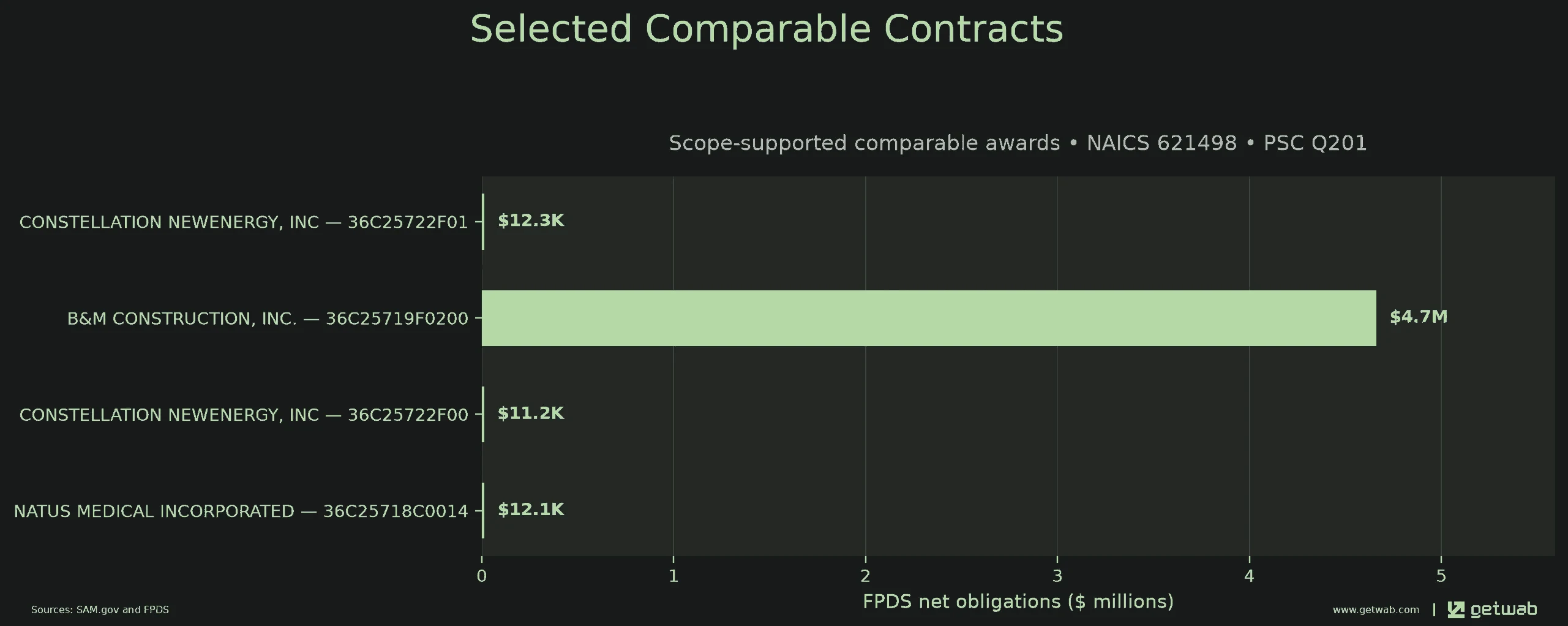Select the Constellation NewEnergy 36C25722F01 label

(244, 222)
